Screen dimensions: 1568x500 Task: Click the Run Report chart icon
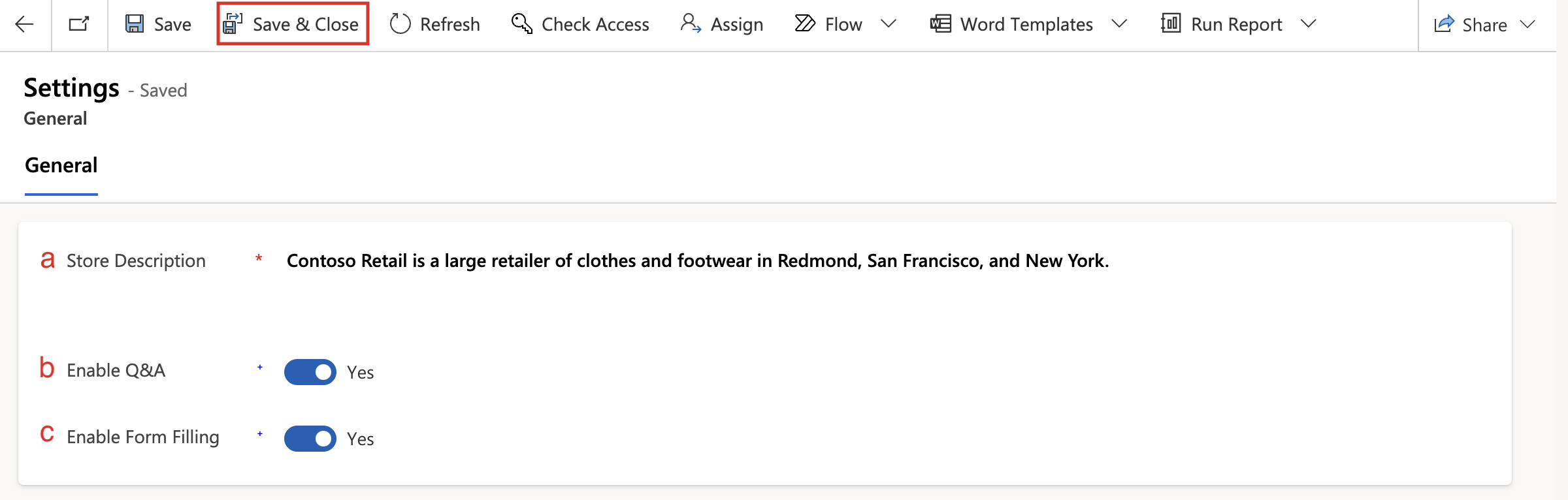coord(1171,24)
